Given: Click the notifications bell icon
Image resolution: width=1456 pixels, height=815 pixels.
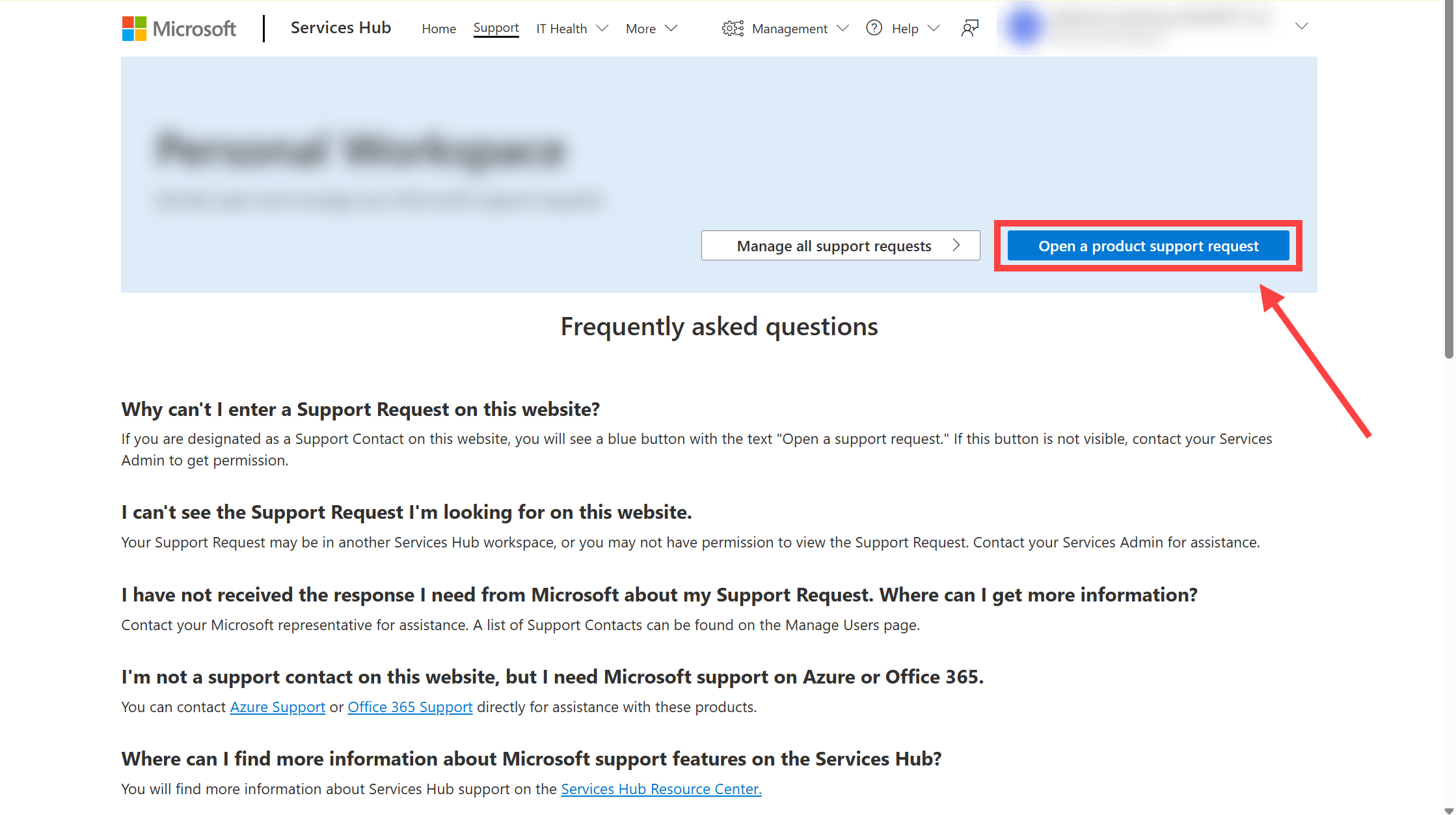Looking at the screenshot, I should pyautogui.click(x=968, y=28).
